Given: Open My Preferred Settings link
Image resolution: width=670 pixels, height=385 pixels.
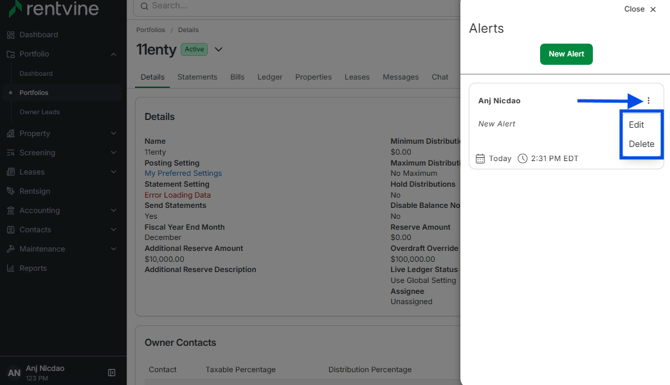Looking at the screenshot, I should pos(183,173).
